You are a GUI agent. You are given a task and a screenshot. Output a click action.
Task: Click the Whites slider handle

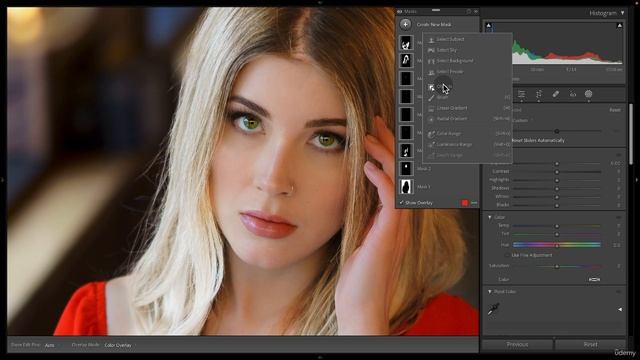click(x=557, y=197)
